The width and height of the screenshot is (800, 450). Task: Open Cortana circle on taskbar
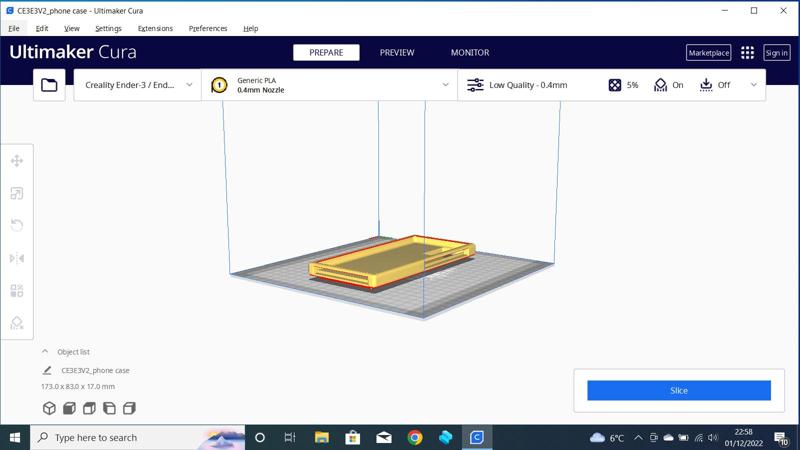(260, 437)
